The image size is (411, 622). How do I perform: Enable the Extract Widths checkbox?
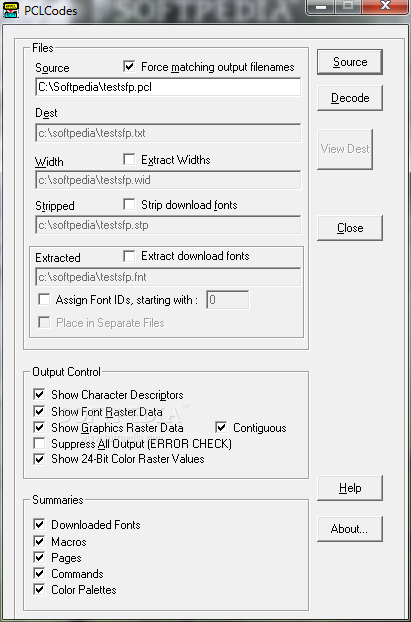pyautogui.click(x=129, y=160)
